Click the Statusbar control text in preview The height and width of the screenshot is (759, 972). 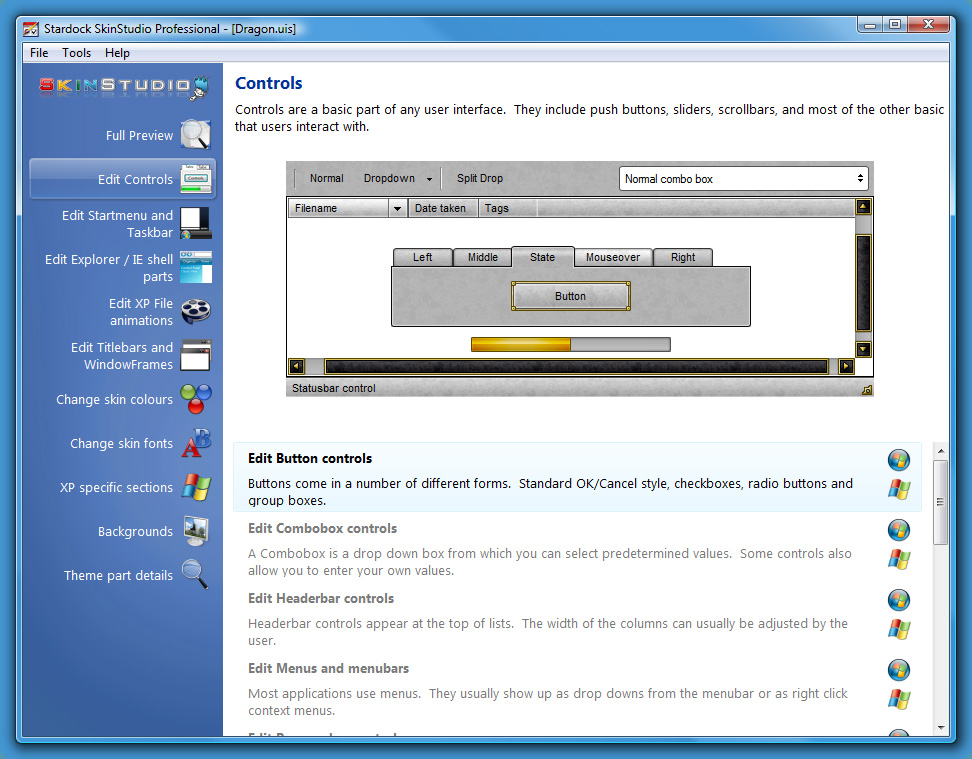334,388
